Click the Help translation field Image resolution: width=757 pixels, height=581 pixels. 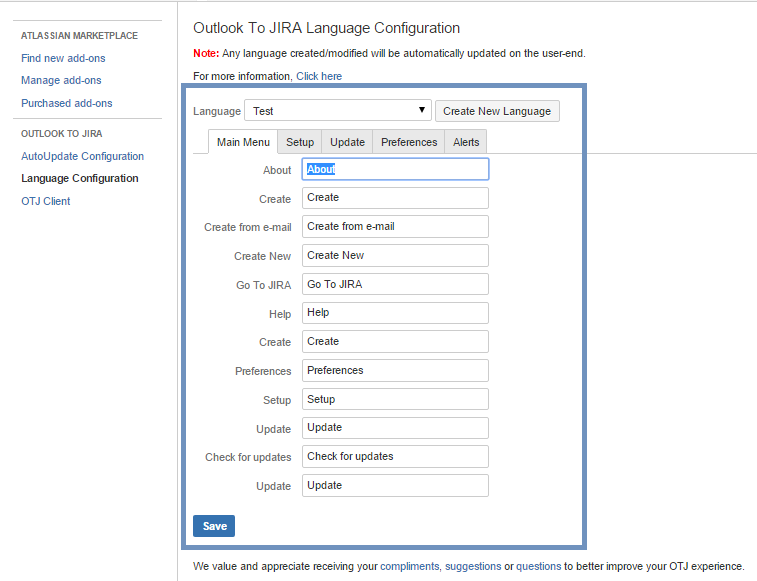point(395,313)
